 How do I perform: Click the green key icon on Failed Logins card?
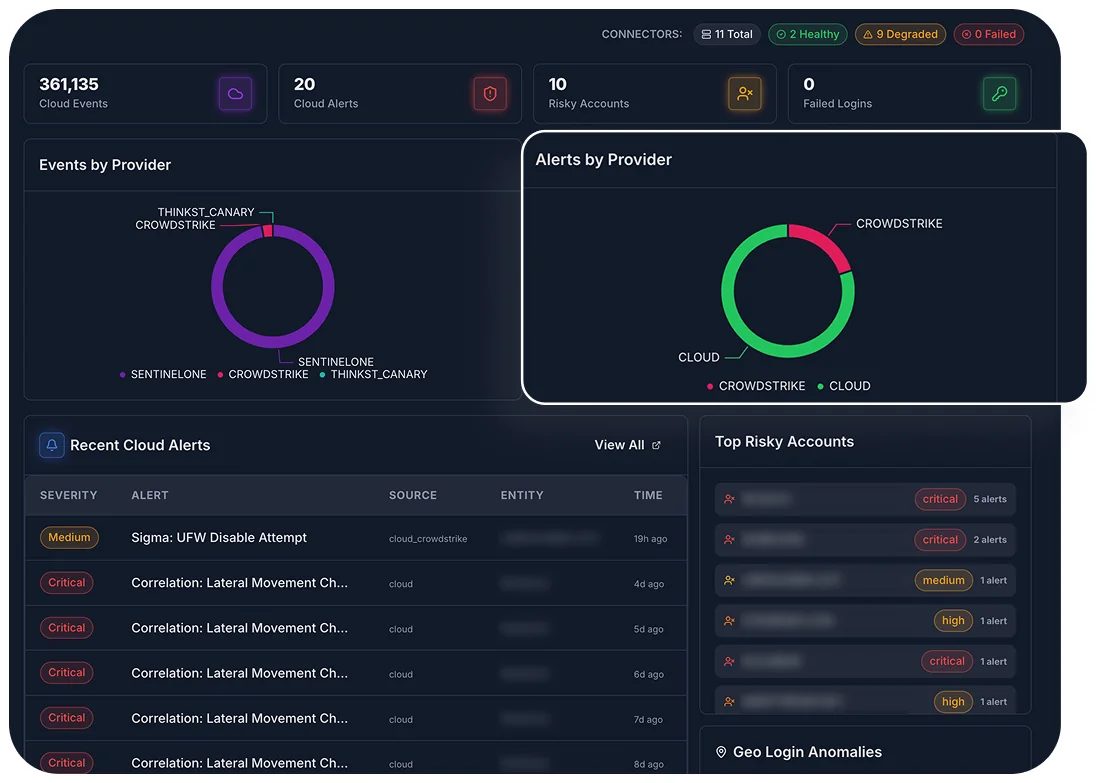pyautogui.click(x=1000, y=94)
